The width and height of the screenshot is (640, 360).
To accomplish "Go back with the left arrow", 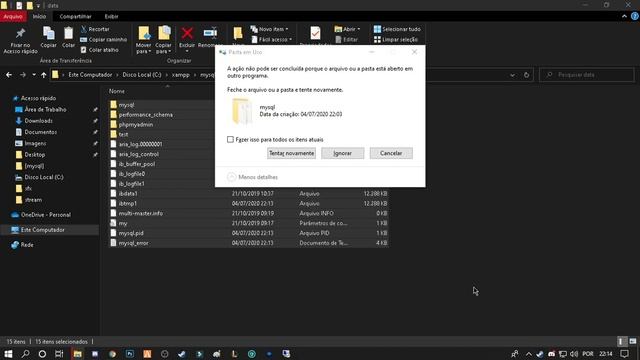I will [x=9, y=75].
